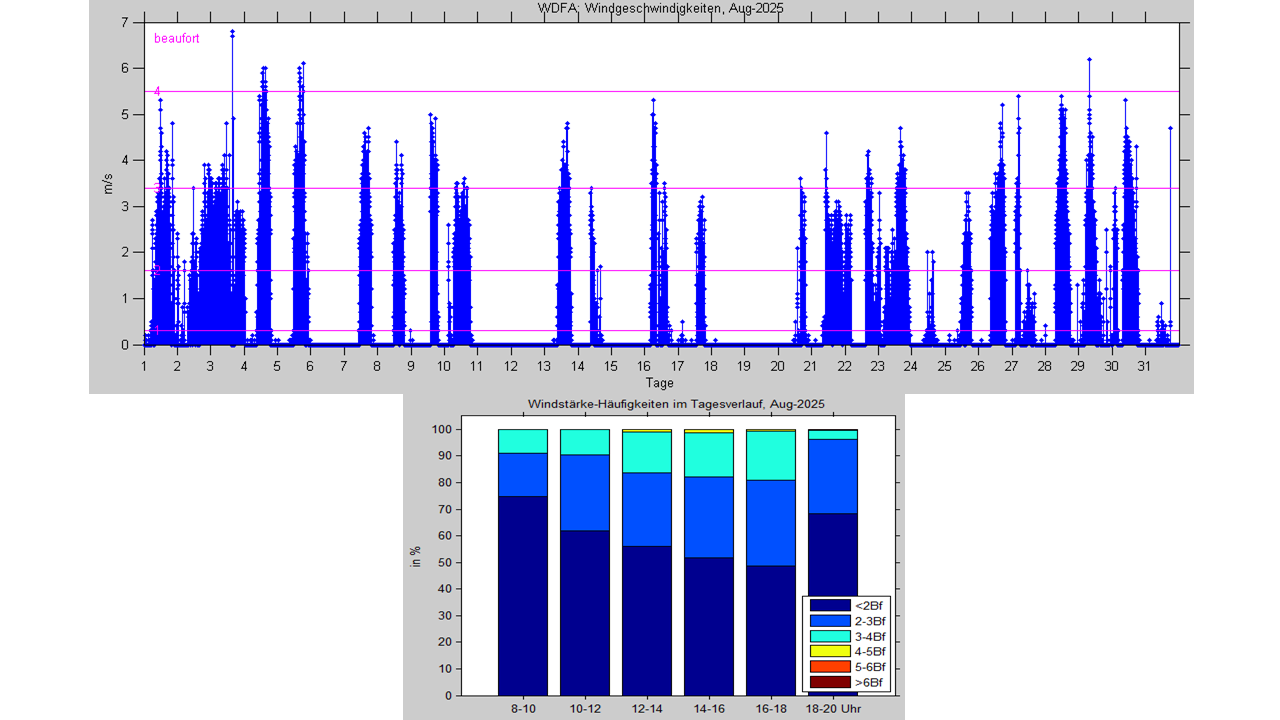This screenshot has width=1280, height=720.
Task: Click the cyan 3-4Bf legend swatch
Action: pos(828,636)
